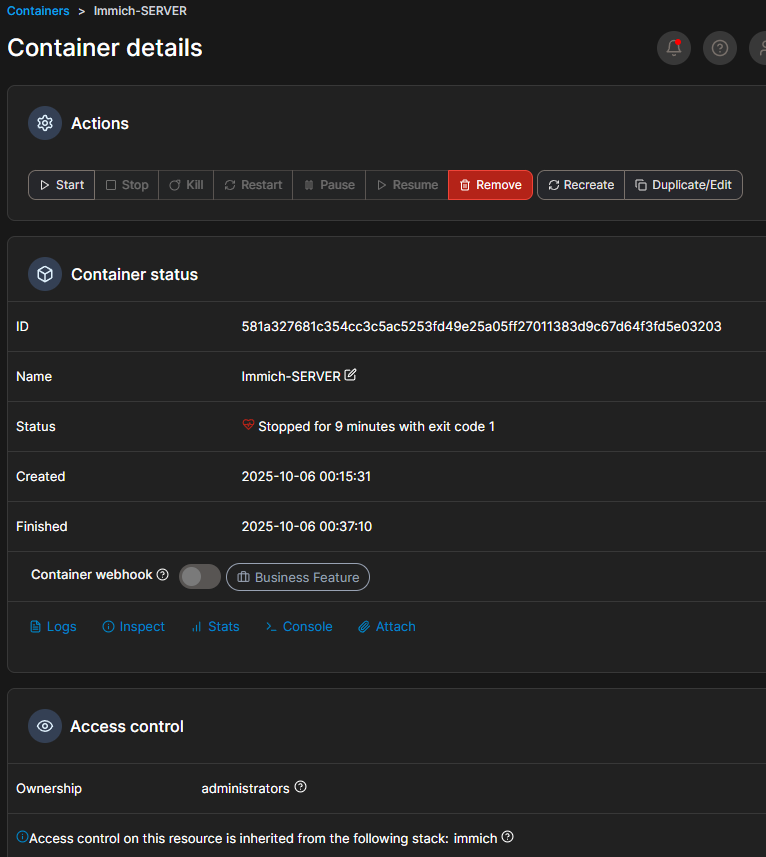Go back to Containers breadcrumb
The image size is (766, 857).
coord(38,11)
